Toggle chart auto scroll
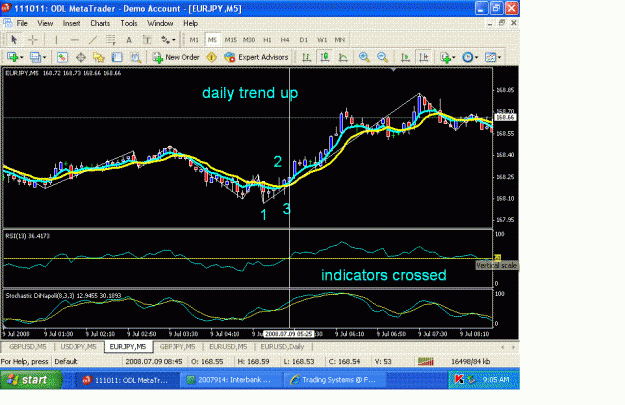Screen dimensions: 625x405 pyautogui.click(x=405, y=57)
